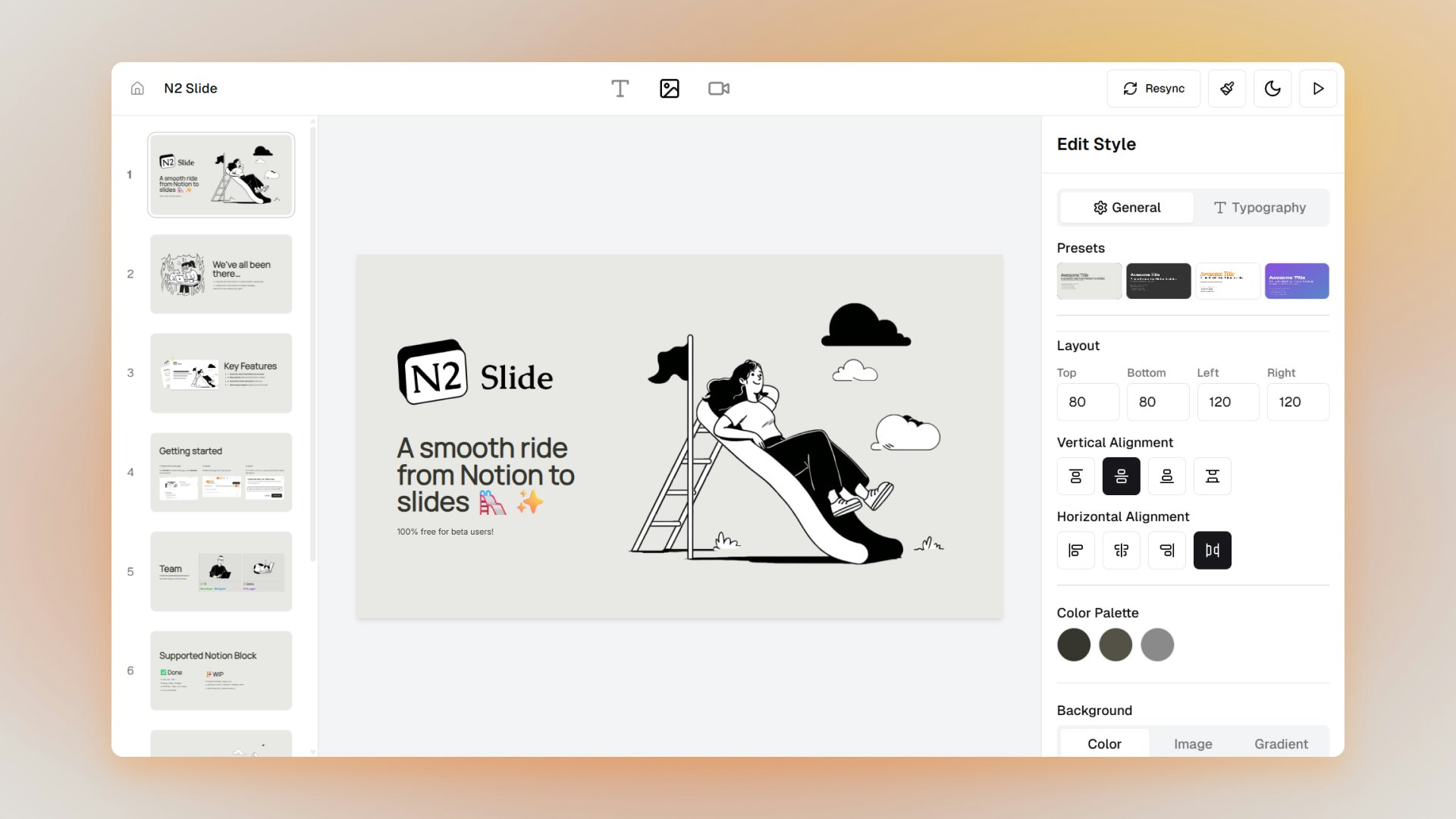
Task: Open the text formatting tool in top toolbar
Action: pos(620,88)
